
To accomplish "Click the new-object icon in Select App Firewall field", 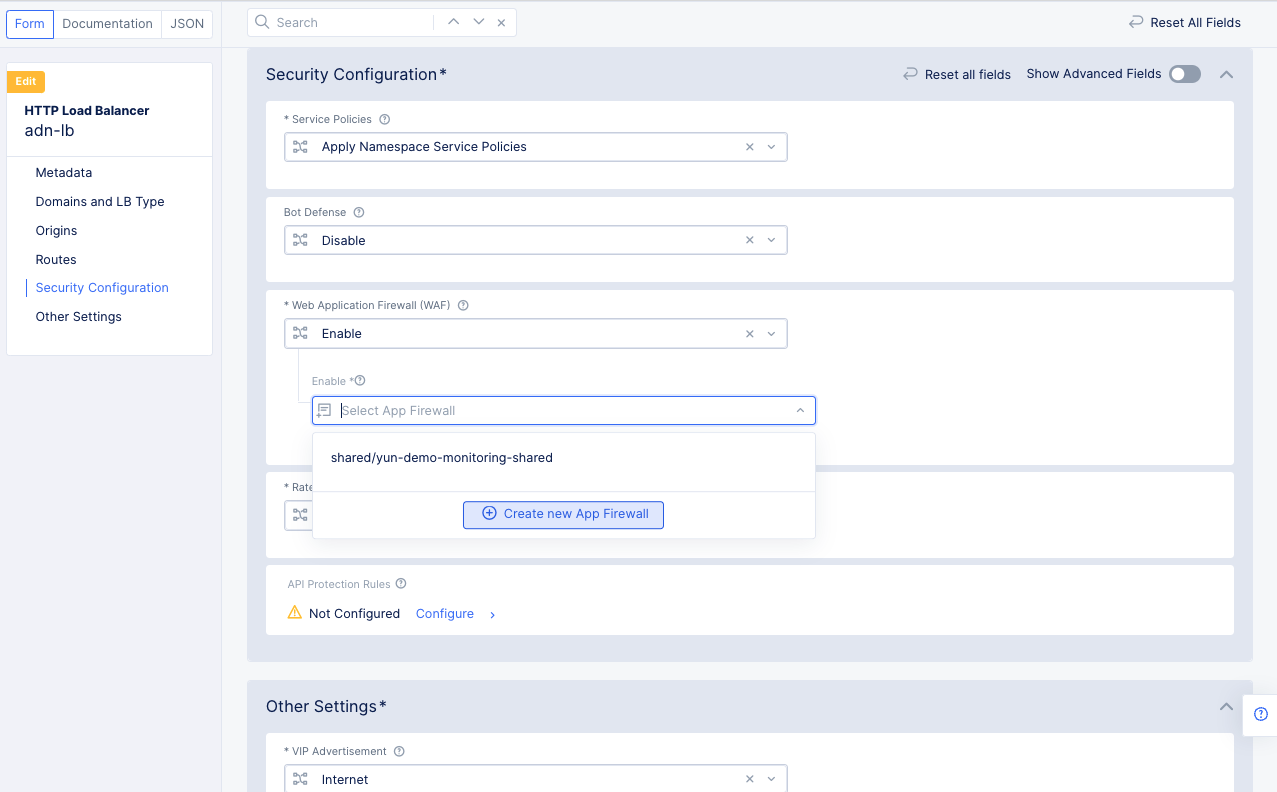I will (323, 410).
